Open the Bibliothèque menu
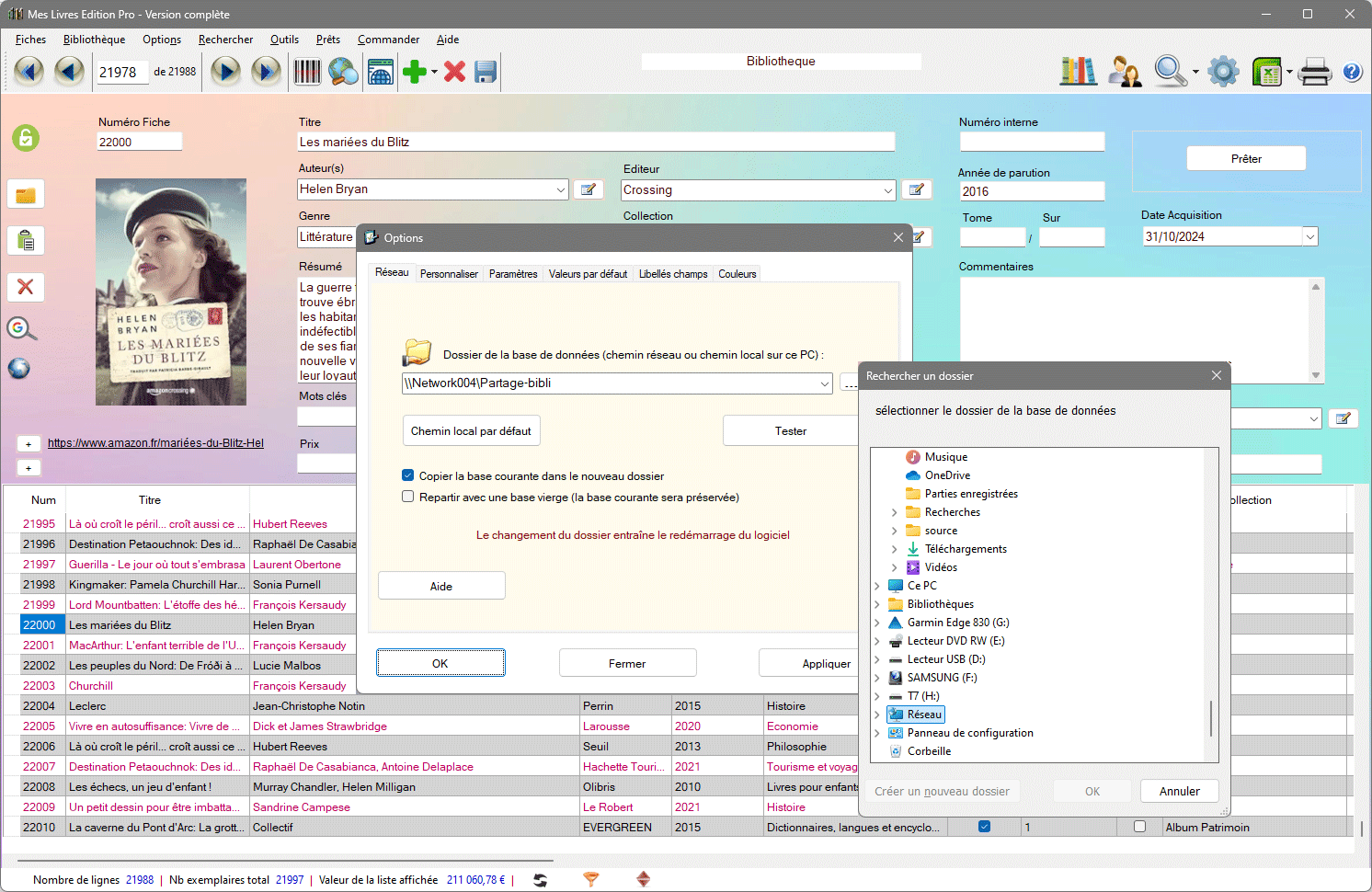Viewport: 1372px width, 892px height. coord(94,40)
